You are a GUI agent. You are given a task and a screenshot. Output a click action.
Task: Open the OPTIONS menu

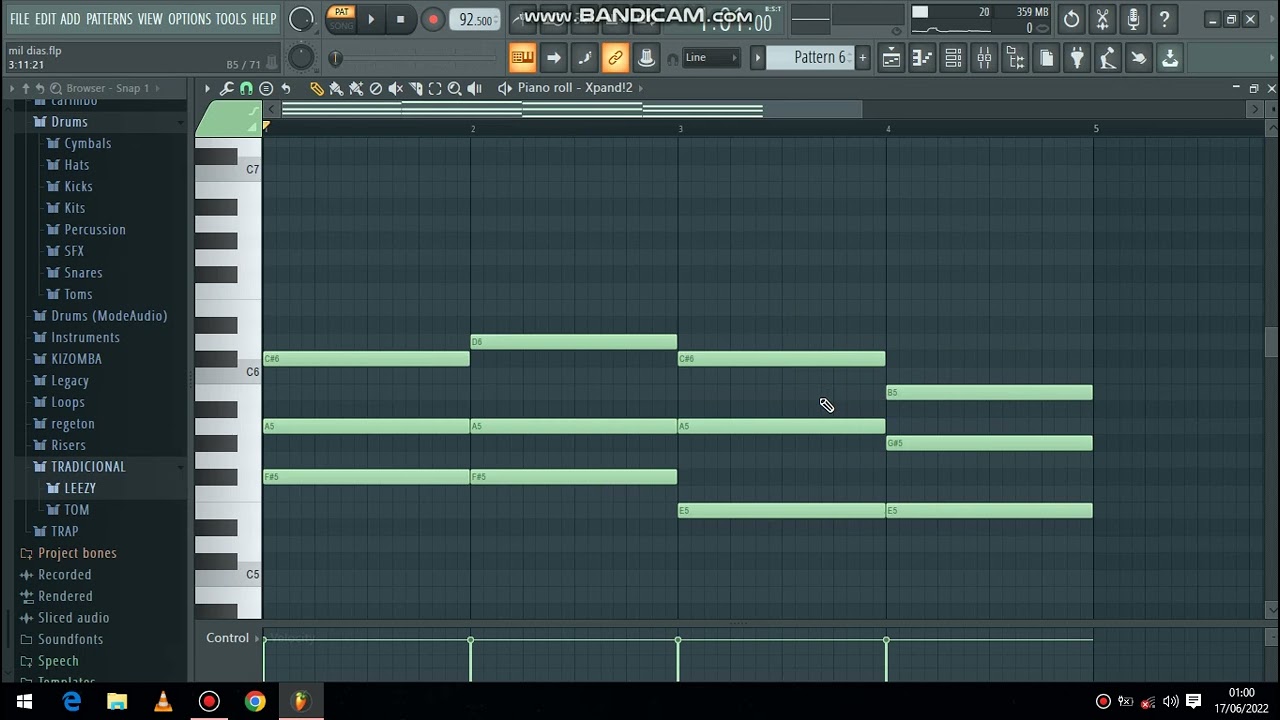tap(189, 19)
